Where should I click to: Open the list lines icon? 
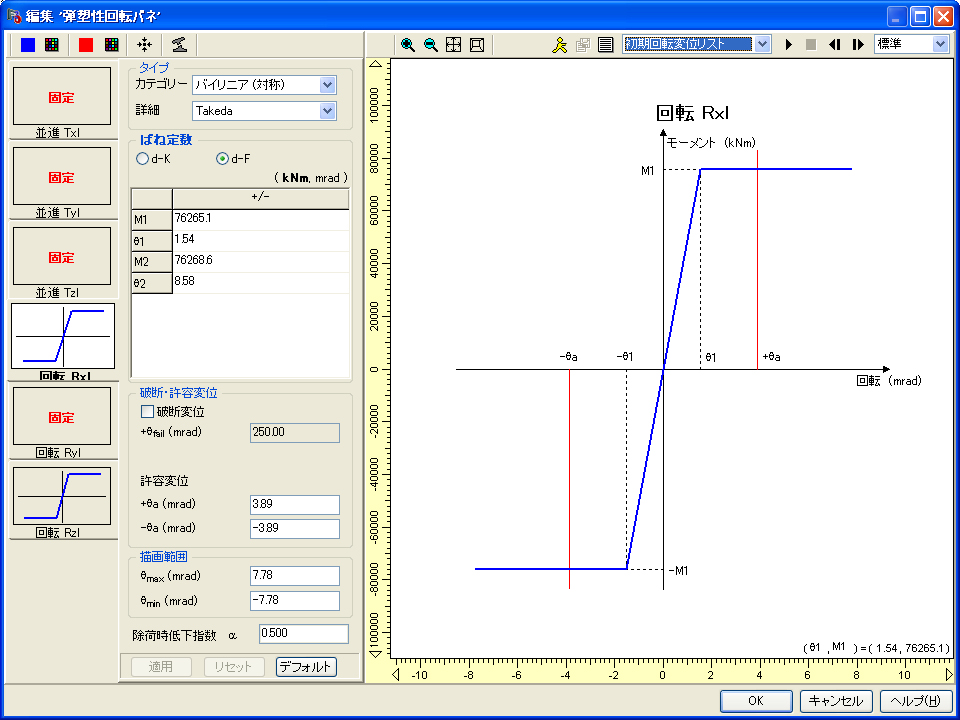click(x=606, y=45)
